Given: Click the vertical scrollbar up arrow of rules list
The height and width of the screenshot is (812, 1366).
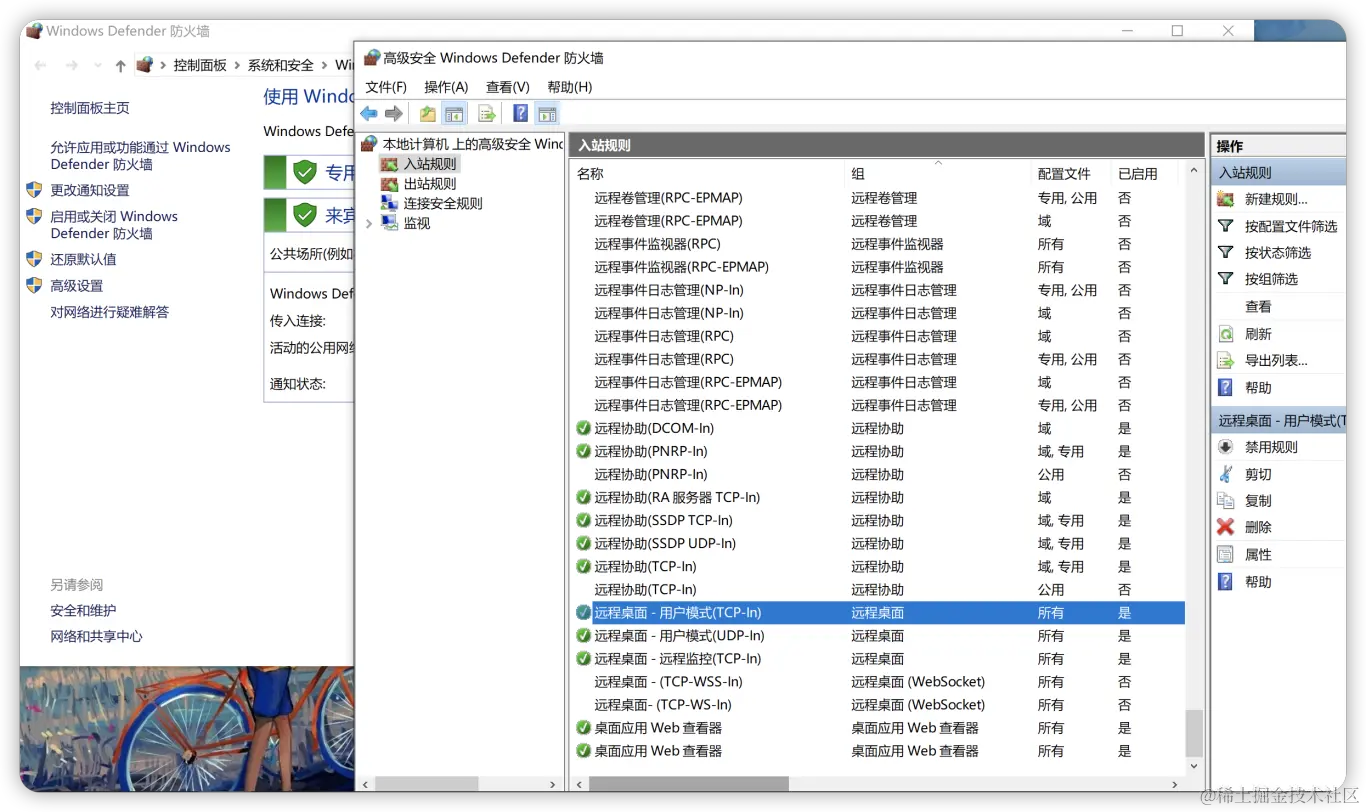Looking at the screenshot, I should 1194,172.
